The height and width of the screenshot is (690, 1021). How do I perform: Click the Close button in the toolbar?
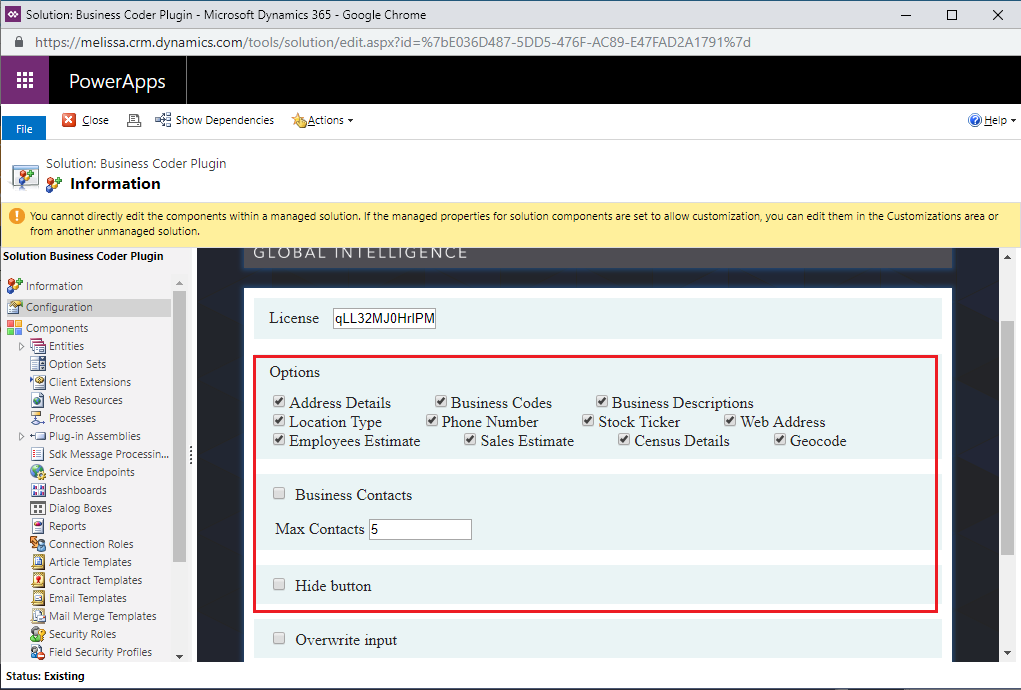(86, 120)
